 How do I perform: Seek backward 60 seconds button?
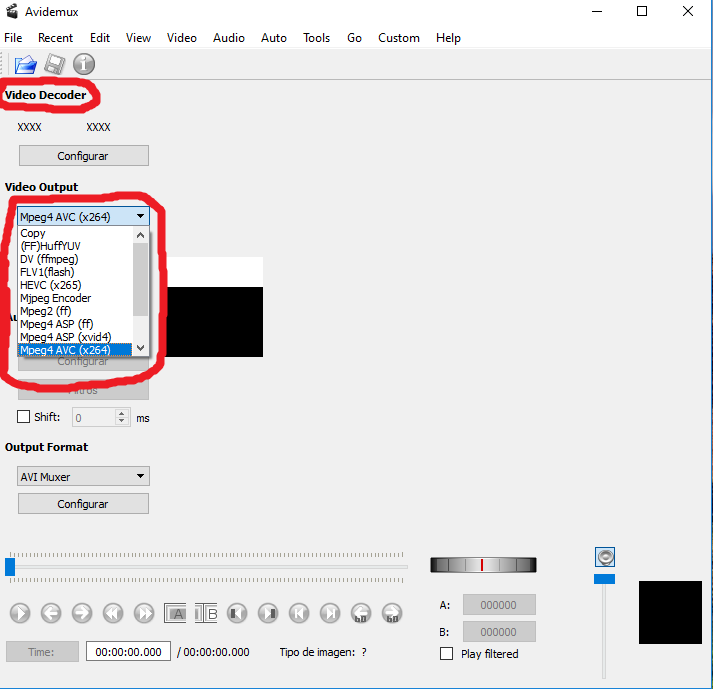click(x=361, y=613)
